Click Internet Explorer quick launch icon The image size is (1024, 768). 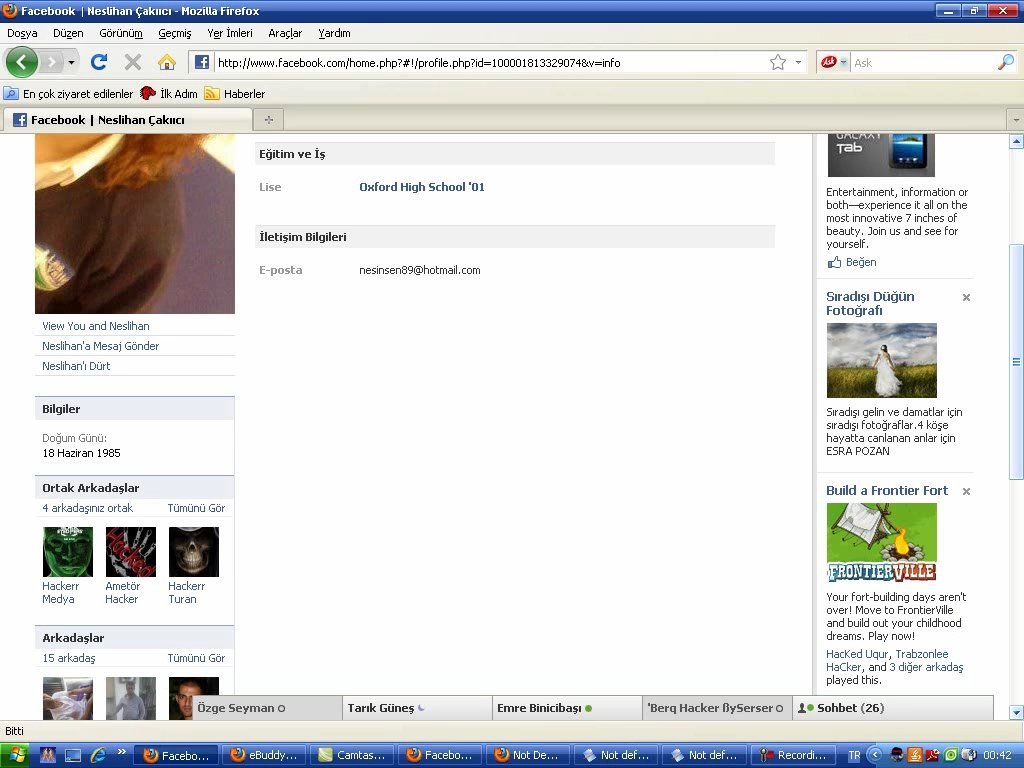tap(98, 755)
